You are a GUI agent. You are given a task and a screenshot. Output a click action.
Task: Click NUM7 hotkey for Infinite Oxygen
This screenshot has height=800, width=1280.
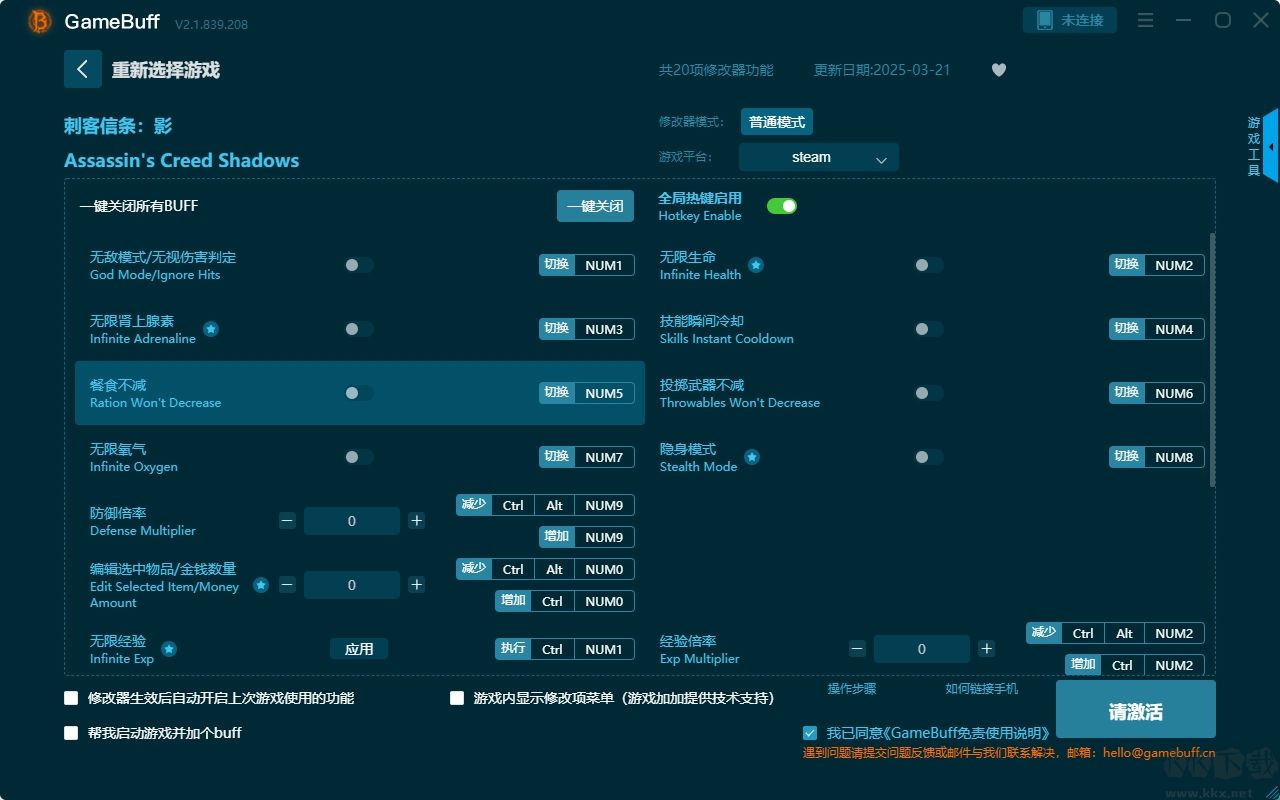click(x=604, y=457)
